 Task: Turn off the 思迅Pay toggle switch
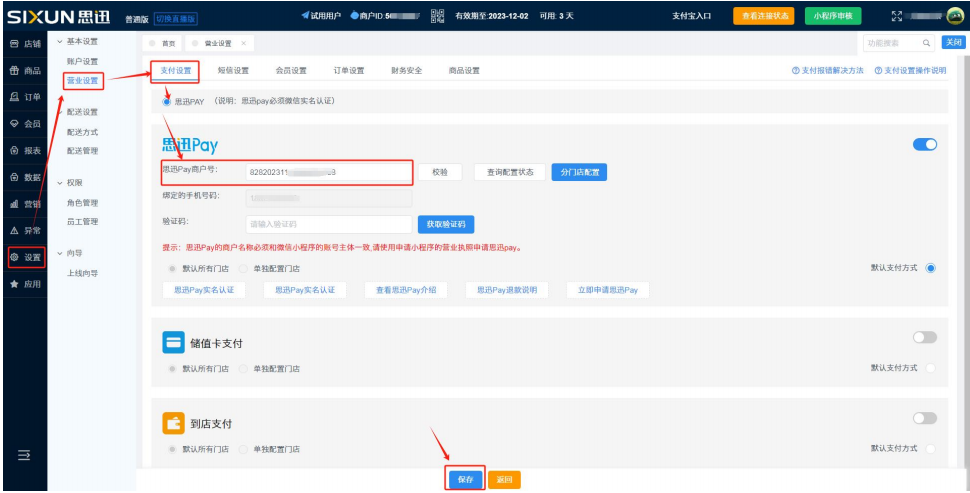pyautogui.click(x=925, y=145)
